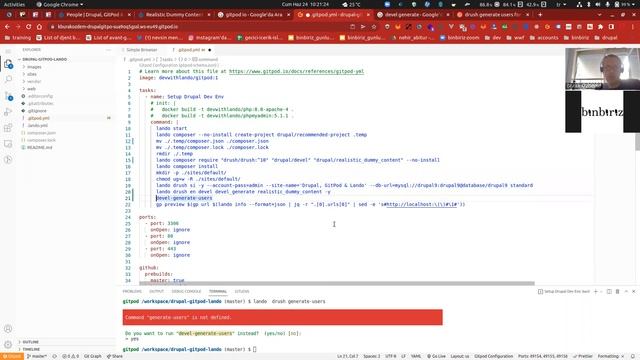This screenshot has height=360, width=640.
Task: Click the editor horizontal scrollbar
Action: tap(337, 283)
